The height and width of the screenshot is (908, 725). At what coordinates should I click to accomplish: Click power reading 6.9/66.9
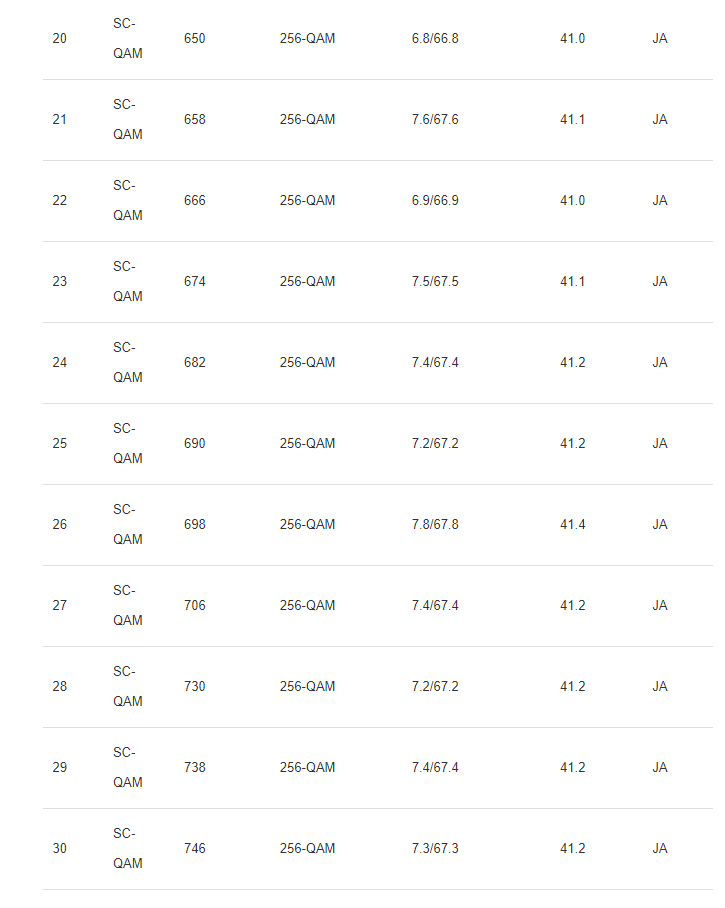click(x=435, y=201)
